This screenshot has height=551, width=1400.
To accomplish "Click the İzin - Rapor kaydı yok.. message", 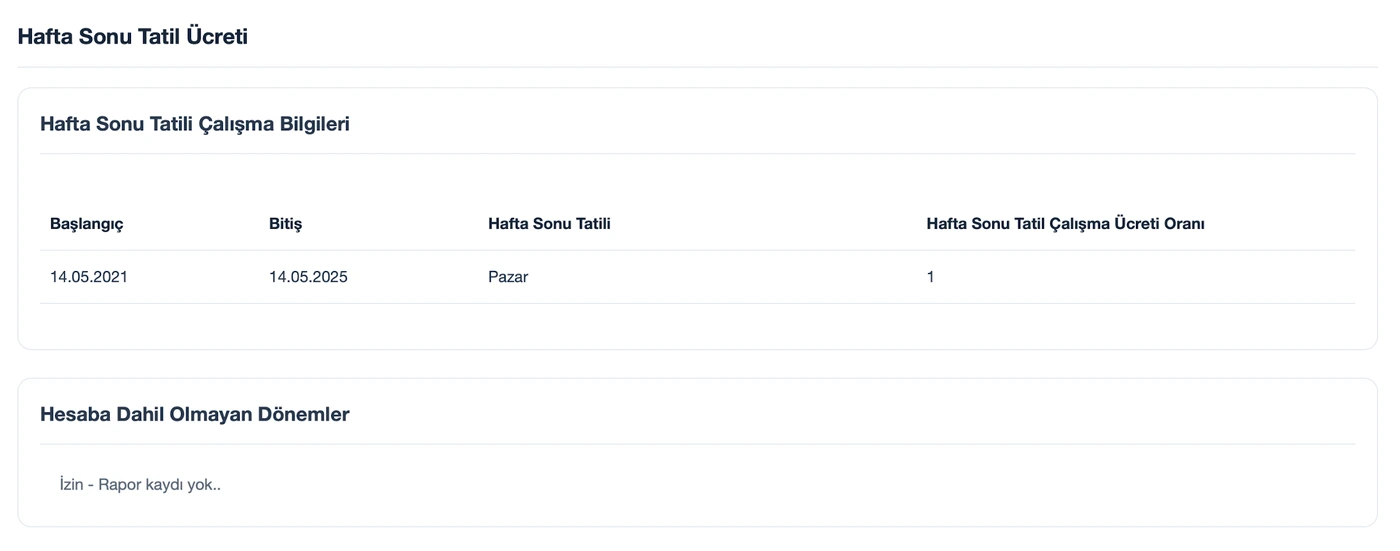I will [140, 485].
